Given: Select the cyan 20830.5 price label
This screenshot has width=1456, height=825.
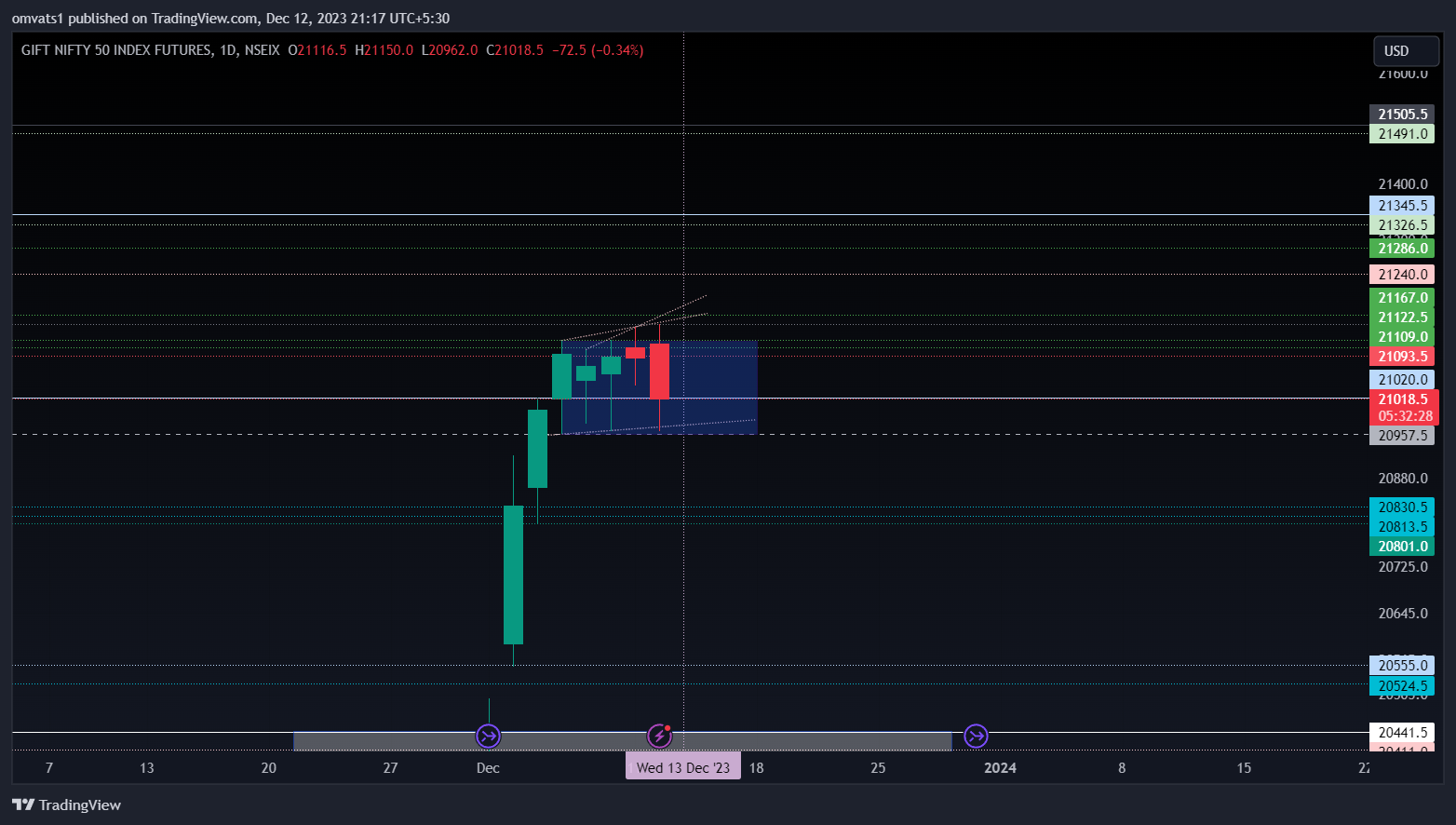Looking at the screenshot, I should point(1402,507).
